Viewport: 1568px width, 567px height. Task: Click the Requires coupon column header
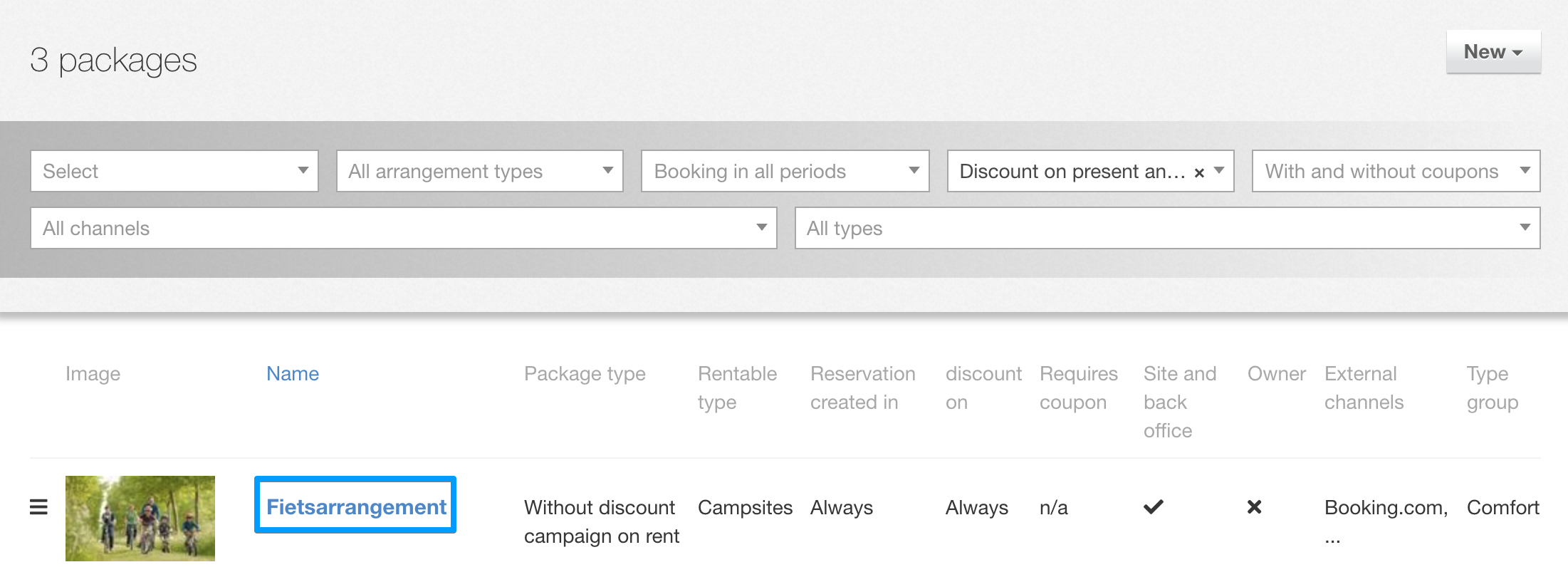click(x=1078, y=388)
